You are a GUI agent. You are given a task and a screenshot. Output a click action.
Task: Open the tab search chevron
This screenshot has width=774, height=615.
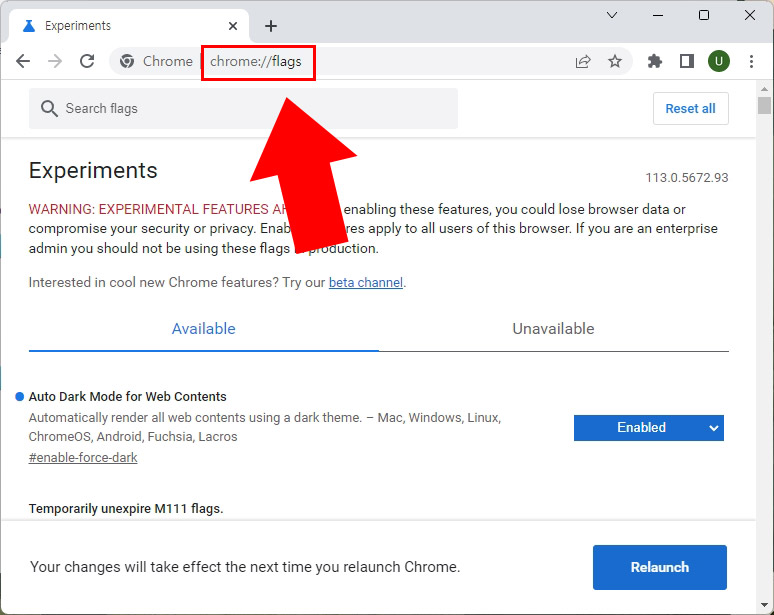[x=612, y=15]
